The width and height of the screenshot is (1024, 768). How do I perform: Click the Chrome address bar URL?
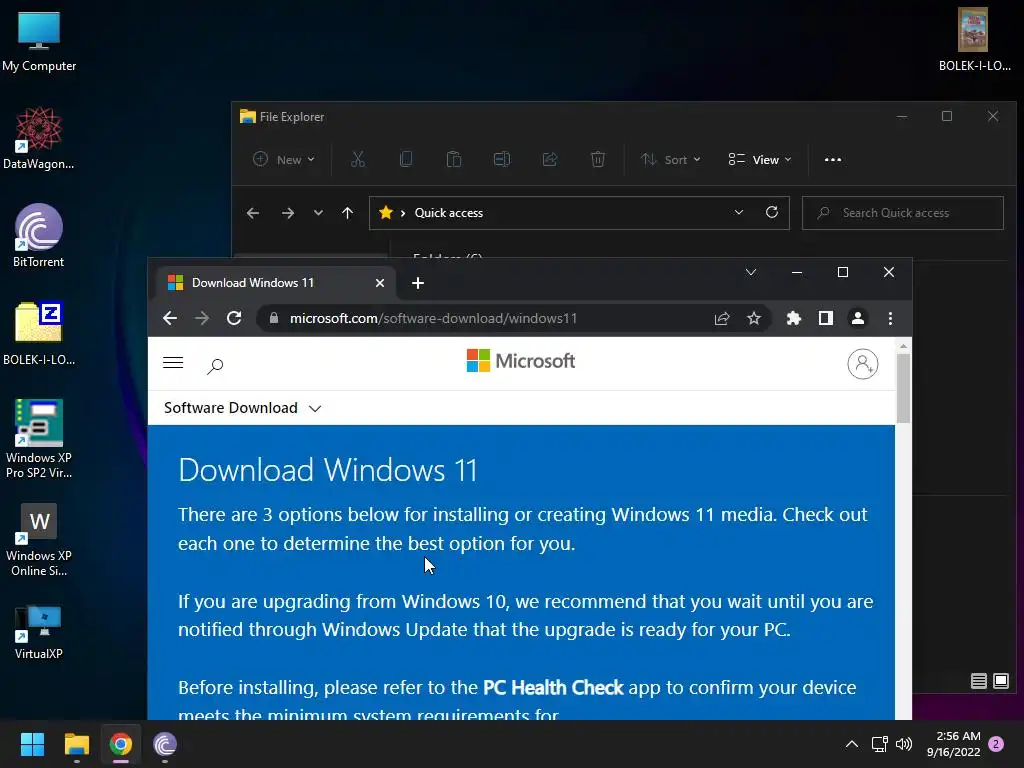(x=433, y=318)
